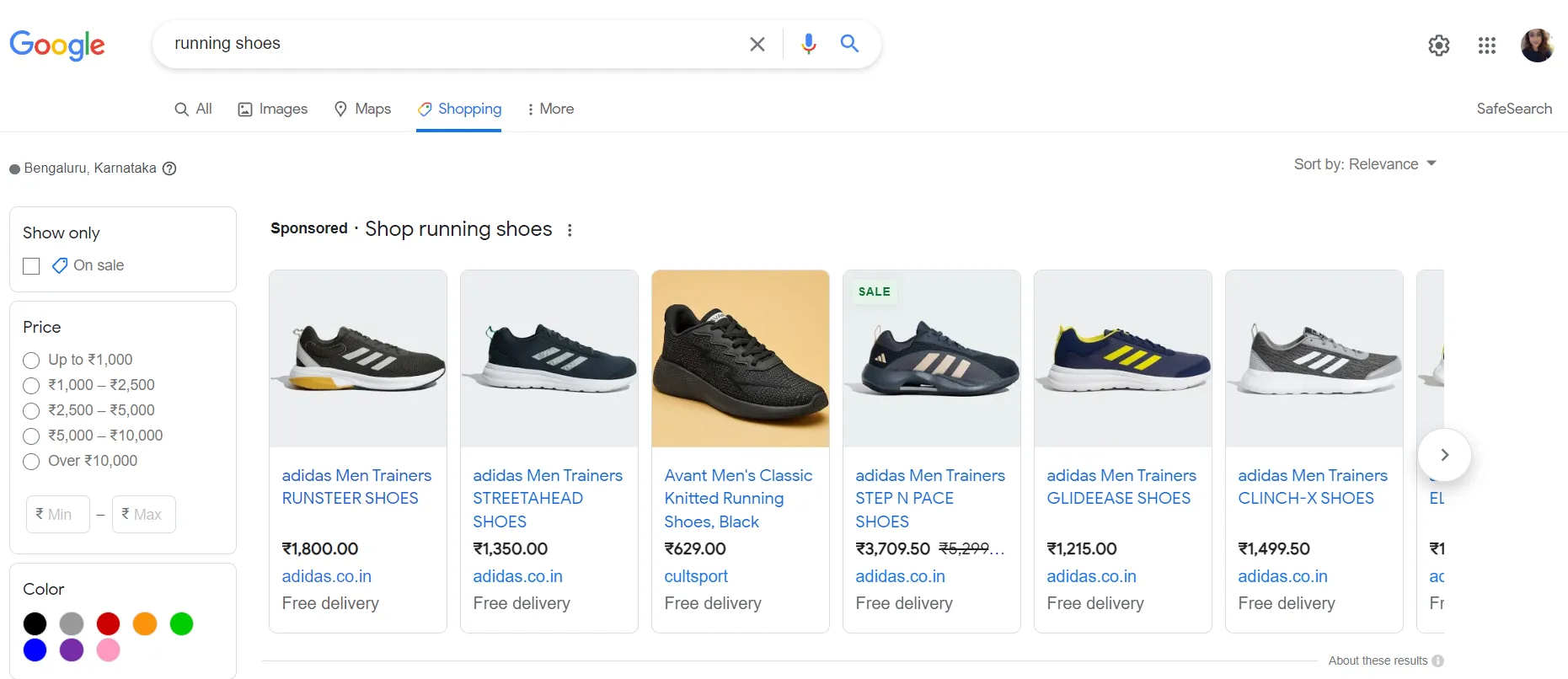Image resolution: width=1568 pixels, height=679 pixels.
Task: Click the ₹1,499.50 price text
Action: click(x=1274, y=549)
